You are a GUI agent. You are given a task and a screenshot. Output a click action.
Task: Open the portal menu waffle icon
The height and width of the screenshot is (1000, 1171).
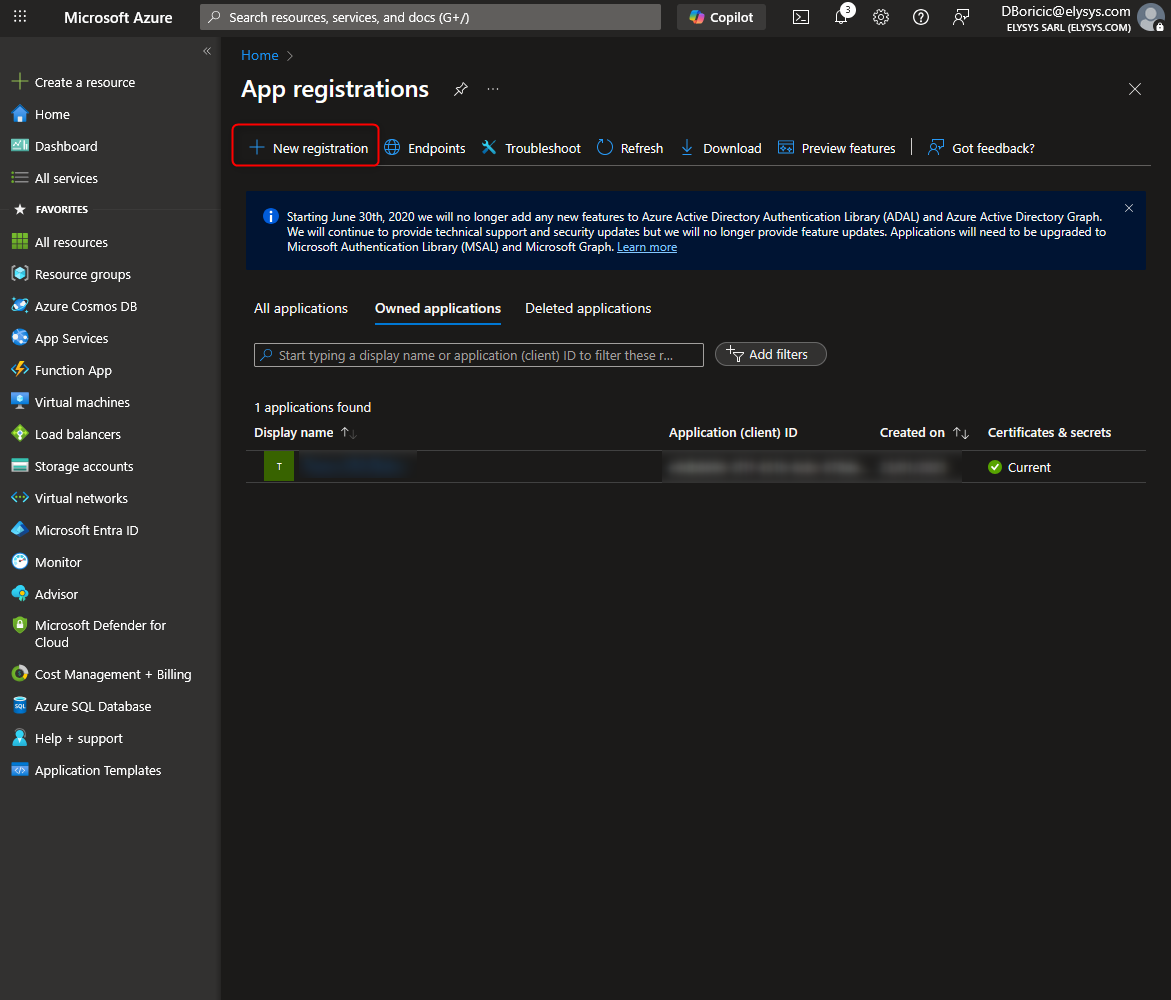click(x=20, y=17)
